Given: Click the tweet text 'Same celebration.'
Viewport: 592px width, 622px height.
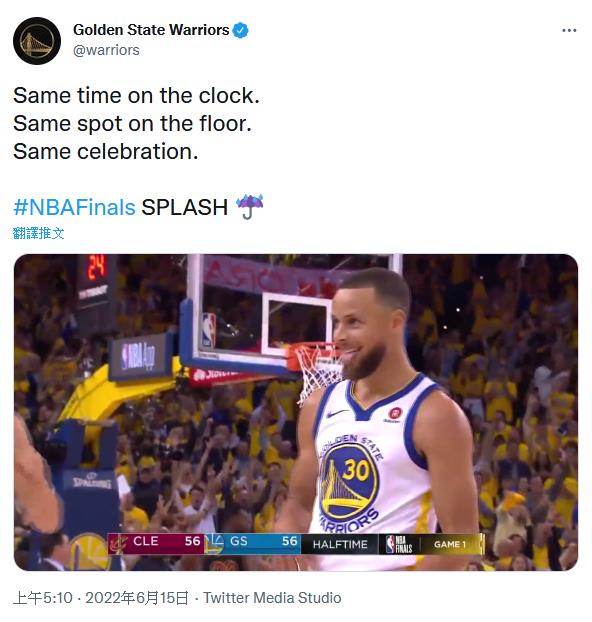Looking at the screenshot, I should tap(106, 152).
